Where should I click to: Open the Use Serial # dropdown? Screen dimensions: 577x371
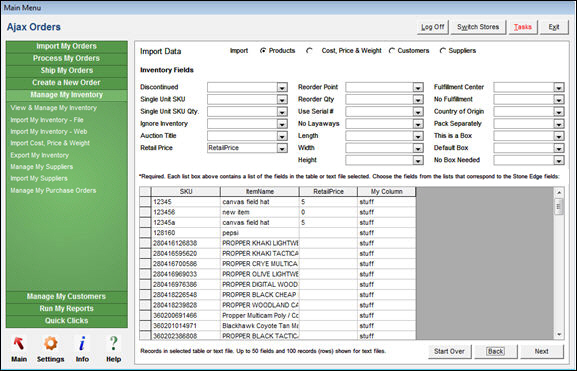[418, 112]
